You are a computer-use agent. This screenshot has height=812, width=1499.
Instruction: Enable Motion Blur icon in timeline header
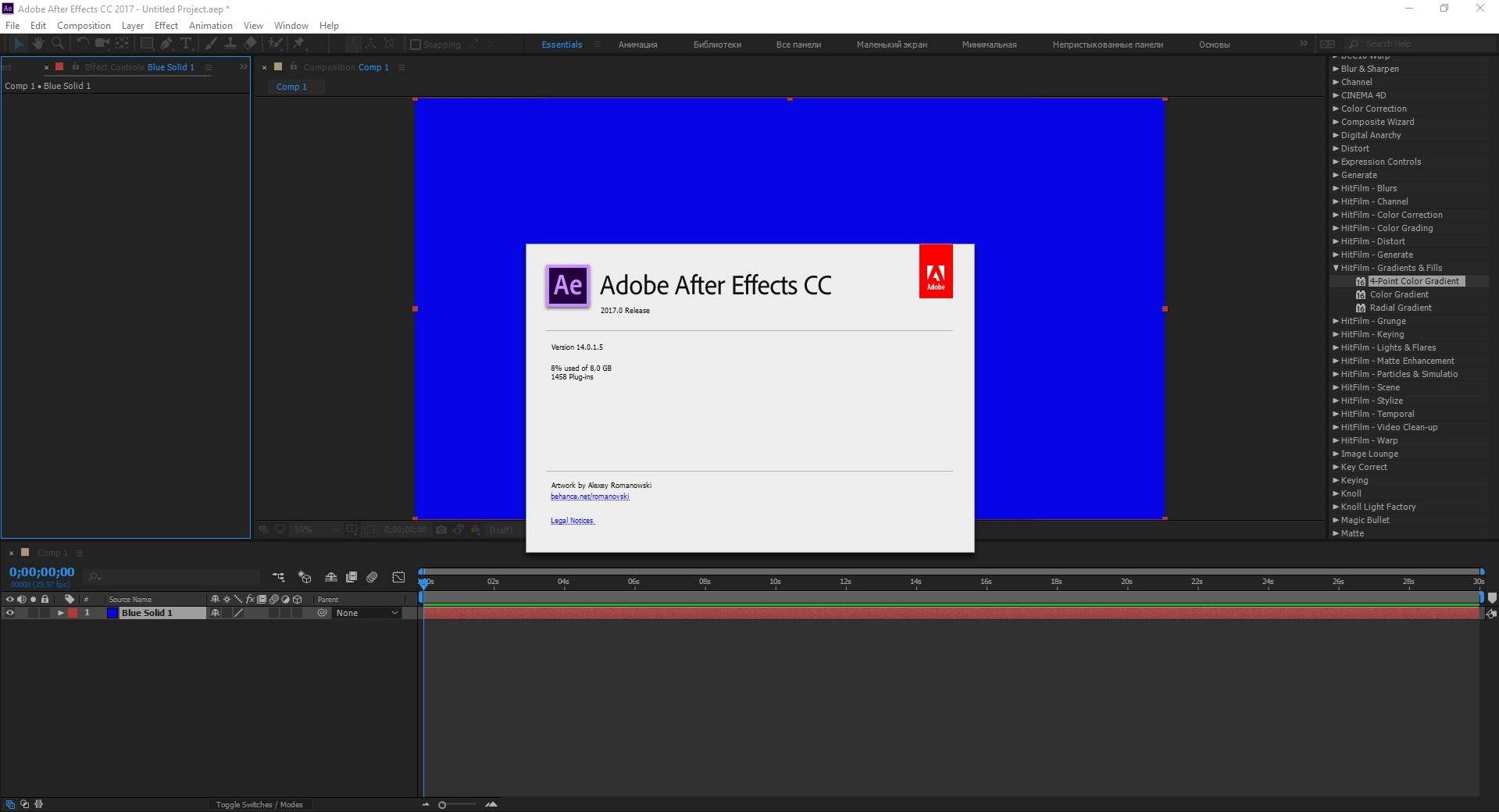point(372,577)
